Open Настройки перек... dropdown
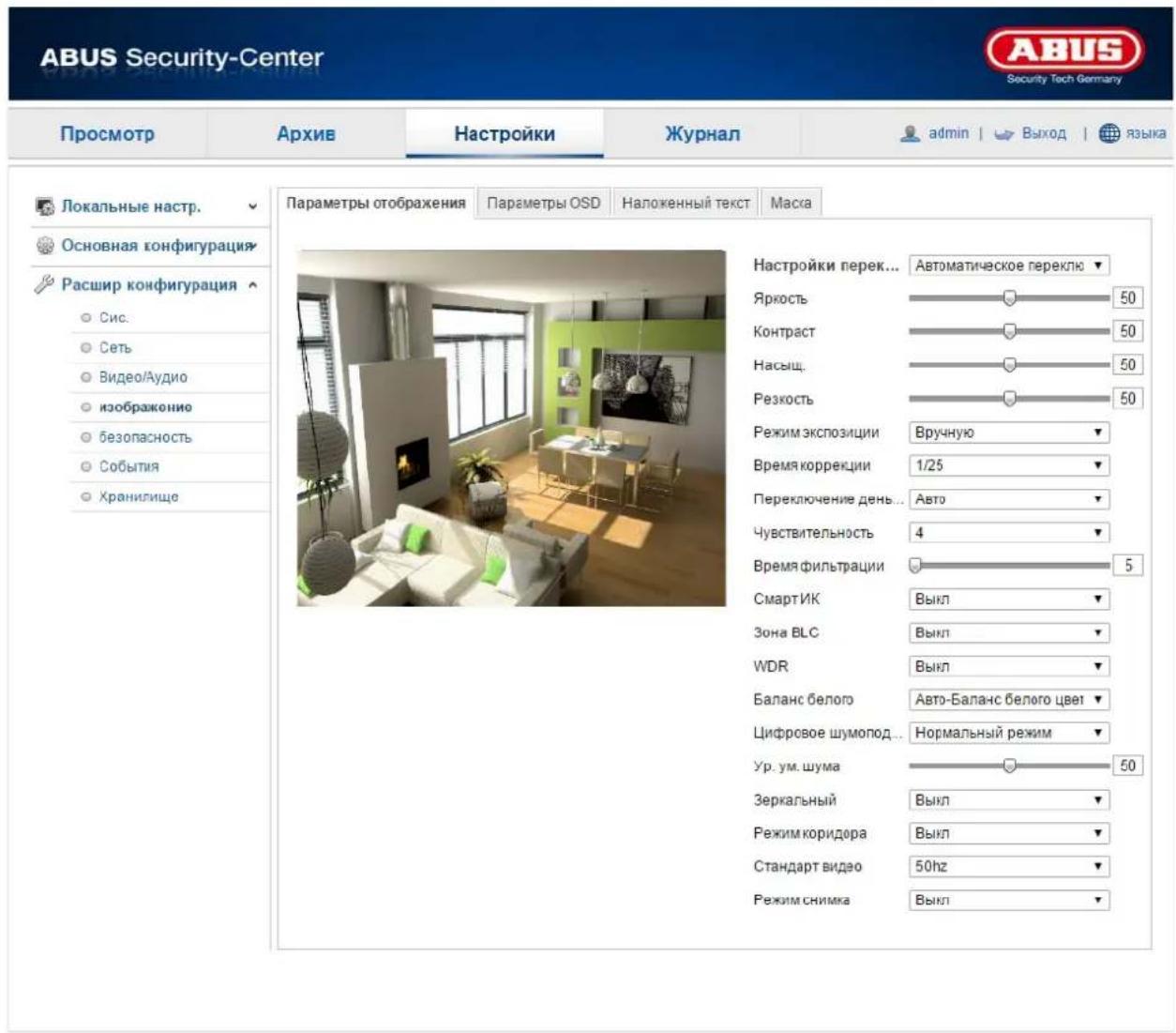 pyautogui.click(x=1009, y=266)
